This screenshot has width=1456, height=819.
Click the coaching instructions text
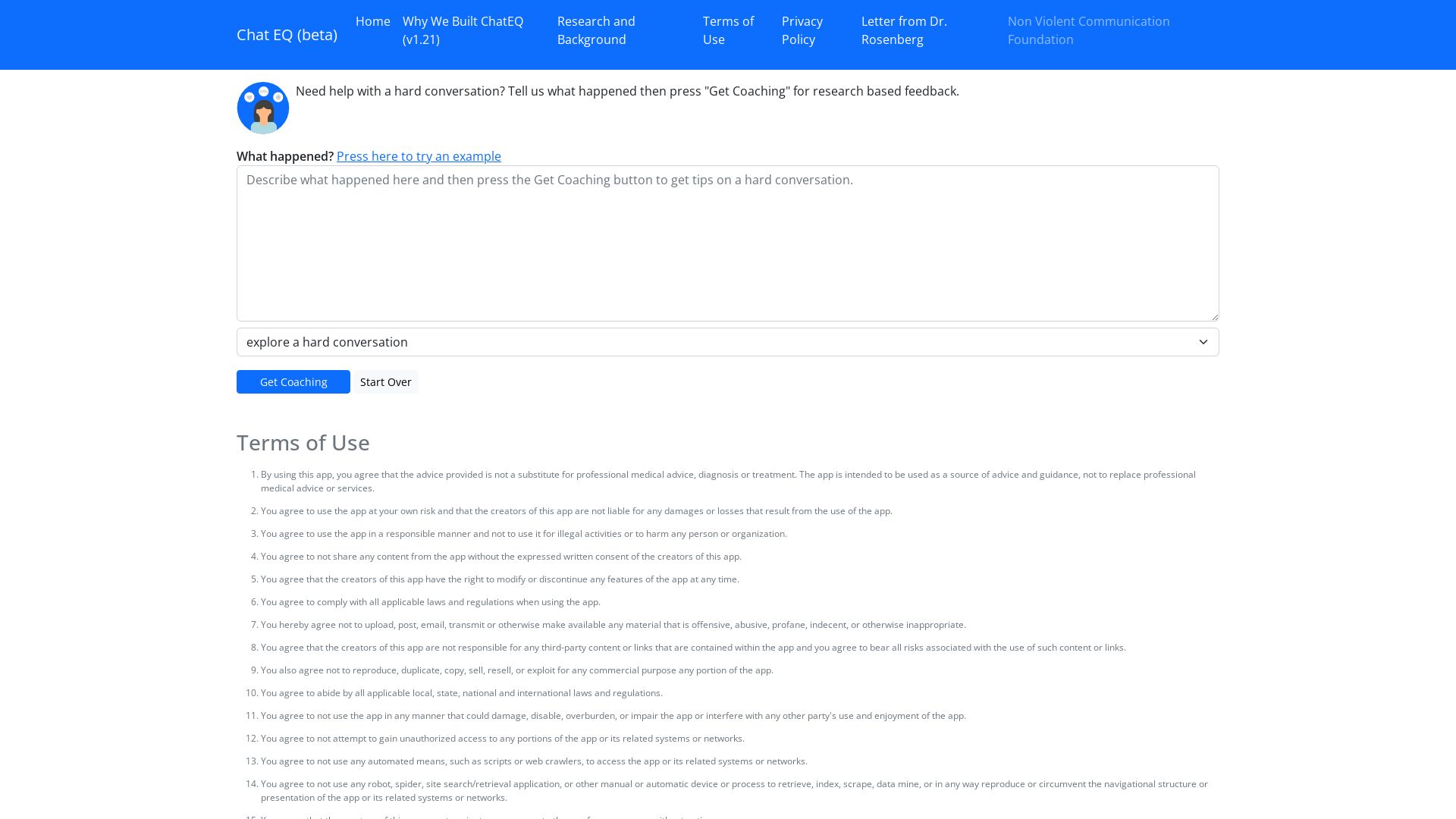tap(627, 91)
